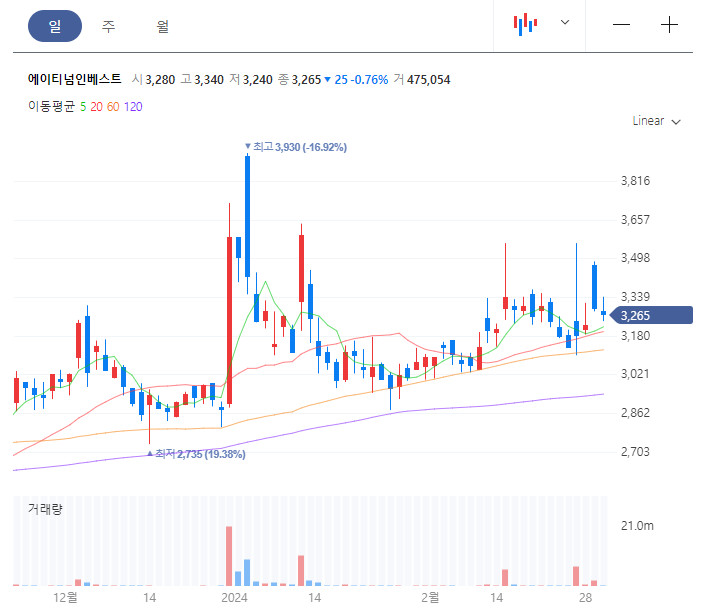This screenshot has width=705, height=616.
Task: Click the 3,180 price axis label
Action: (x=635, y=335)
